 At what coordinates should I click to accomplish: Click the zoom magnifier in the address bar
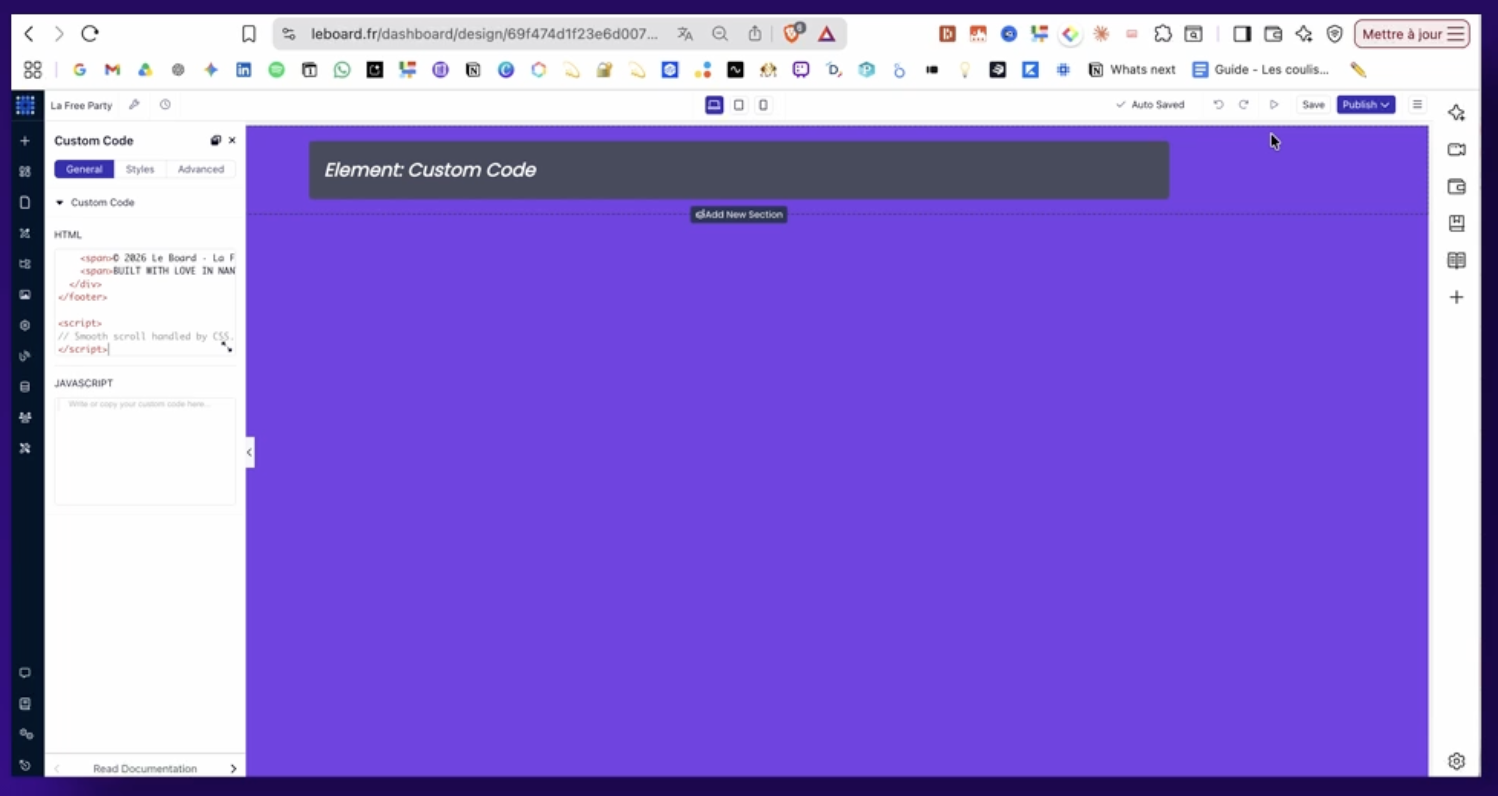pos(720,34)
